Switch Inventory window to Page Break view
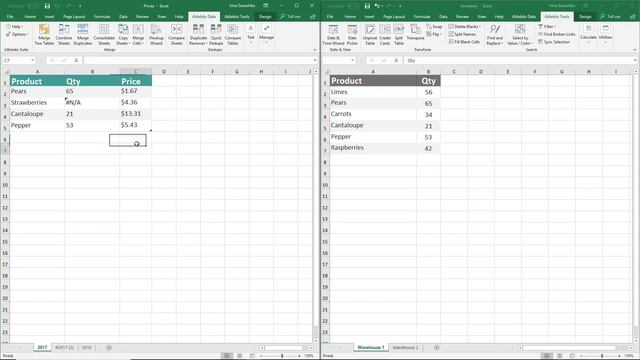Screen dimensions: 640x360 pyautogui.click(x=572, y=356)
